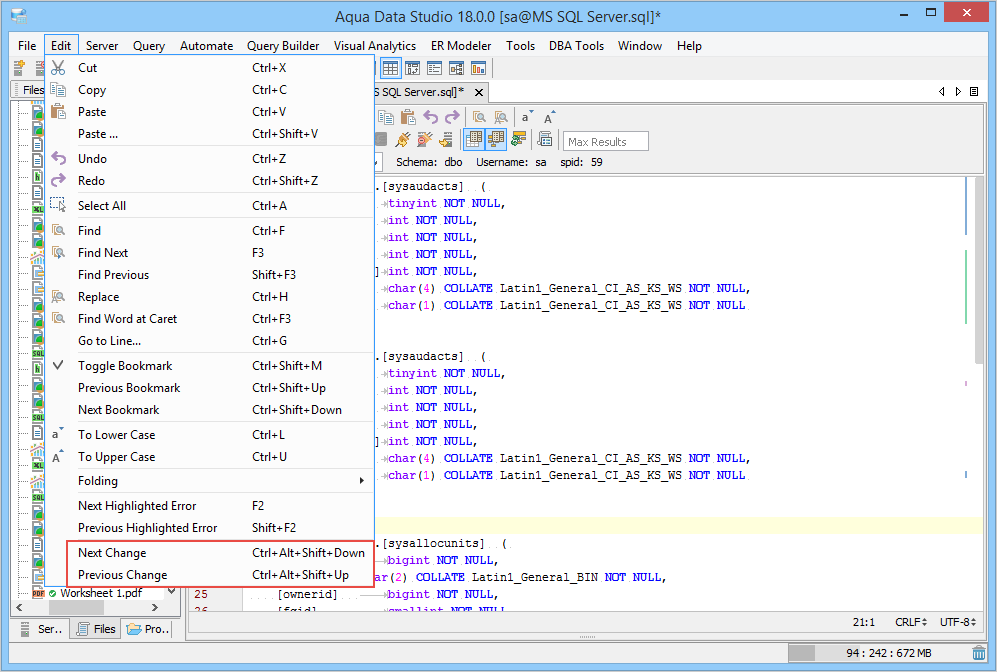Click the Paste clipboard icon in editor toolbar
Screen dimensions: 997x672
pyautogui.click(x=407, y=117)
